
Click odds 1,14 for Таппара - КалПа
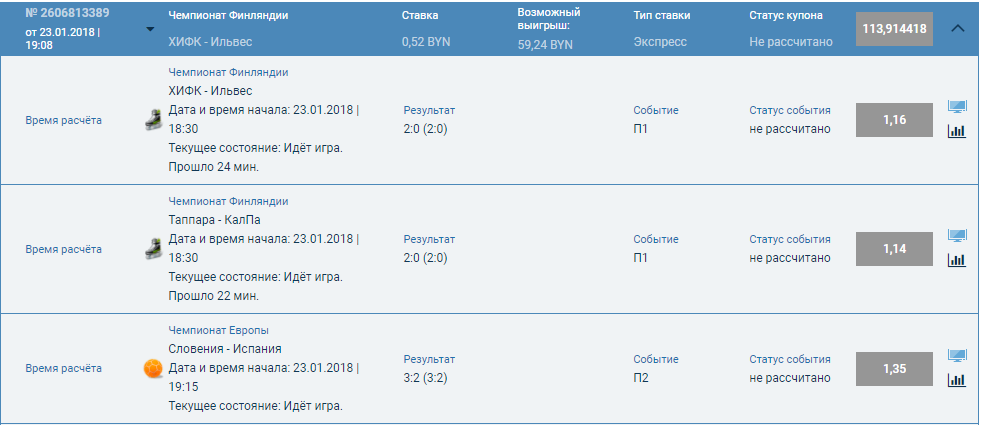pos(894,249)
